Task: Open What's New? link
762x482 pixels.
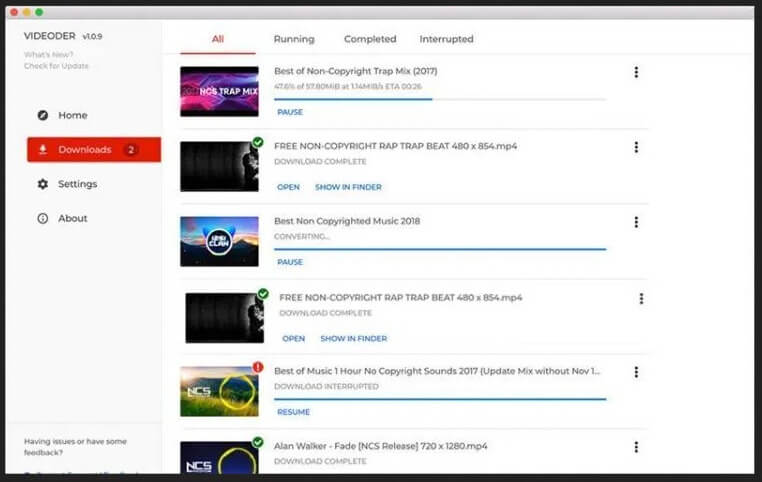Action: [x=49, y=54]
